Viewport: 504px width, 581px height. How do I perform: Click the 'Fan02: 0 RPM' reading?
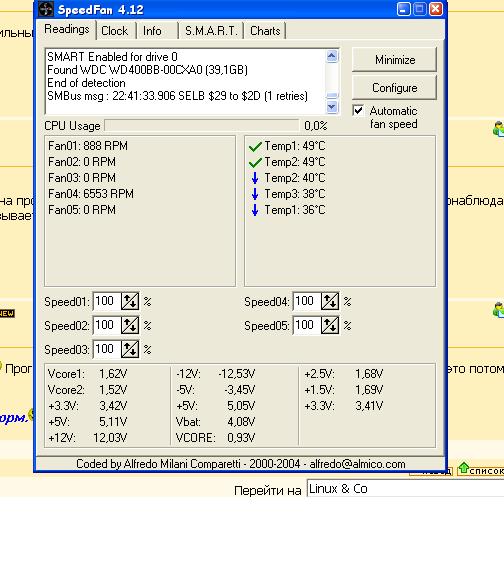(x=82, y=162)
